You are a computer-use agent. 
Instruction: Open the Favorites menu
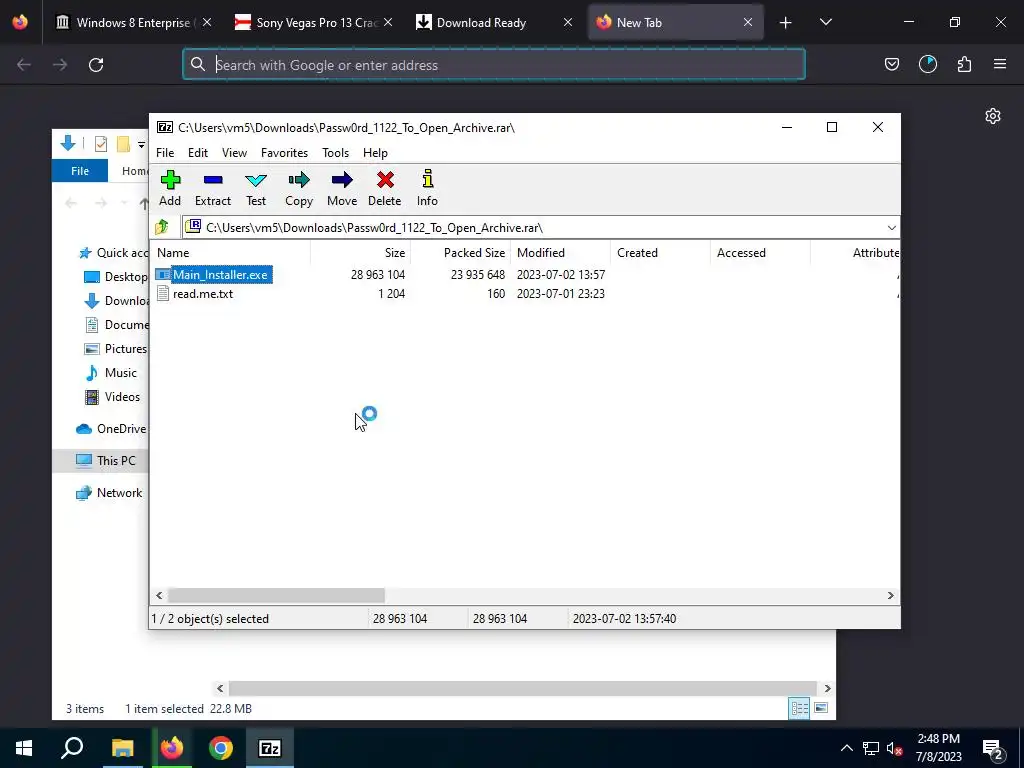tap(284, 153)
